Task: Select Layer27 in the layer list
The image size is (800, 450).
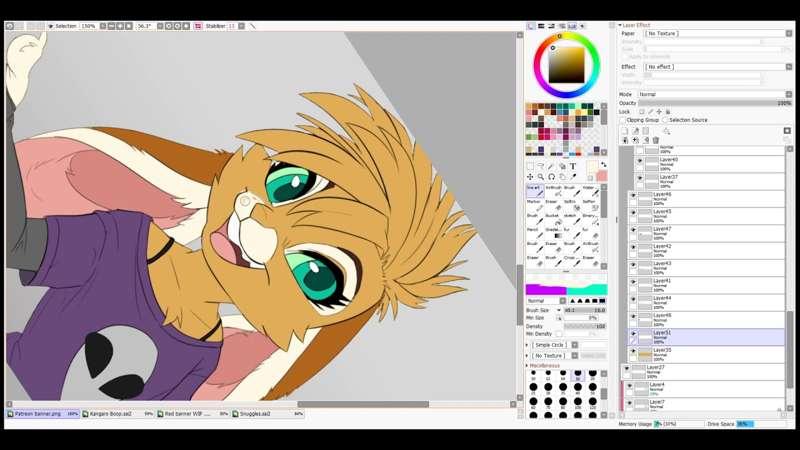Action: tap(703, 371)
